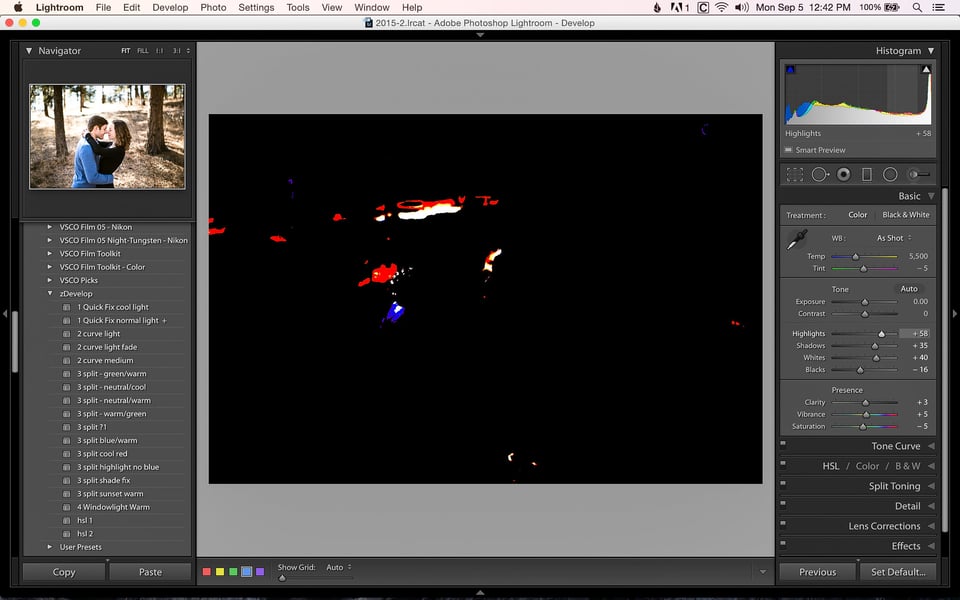
Task: Open the View menu
Action: point(332,7)
